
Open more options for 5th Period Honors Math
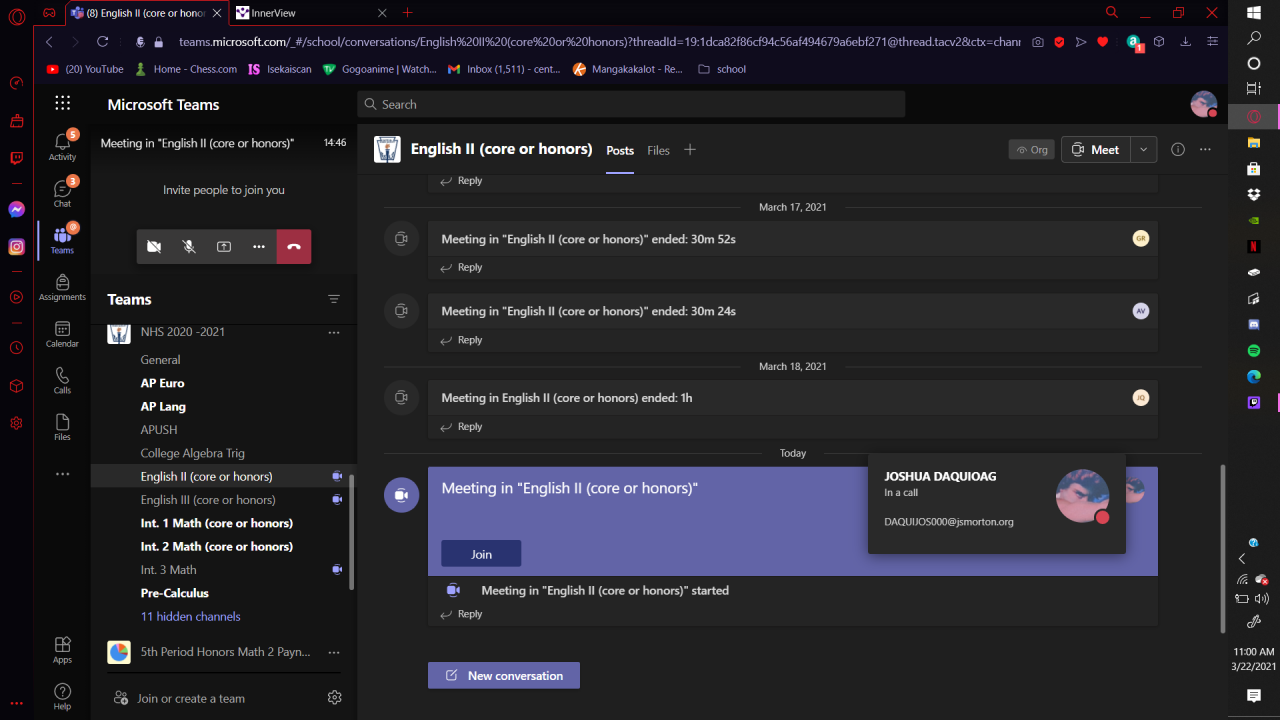click(x=334, y=652)
